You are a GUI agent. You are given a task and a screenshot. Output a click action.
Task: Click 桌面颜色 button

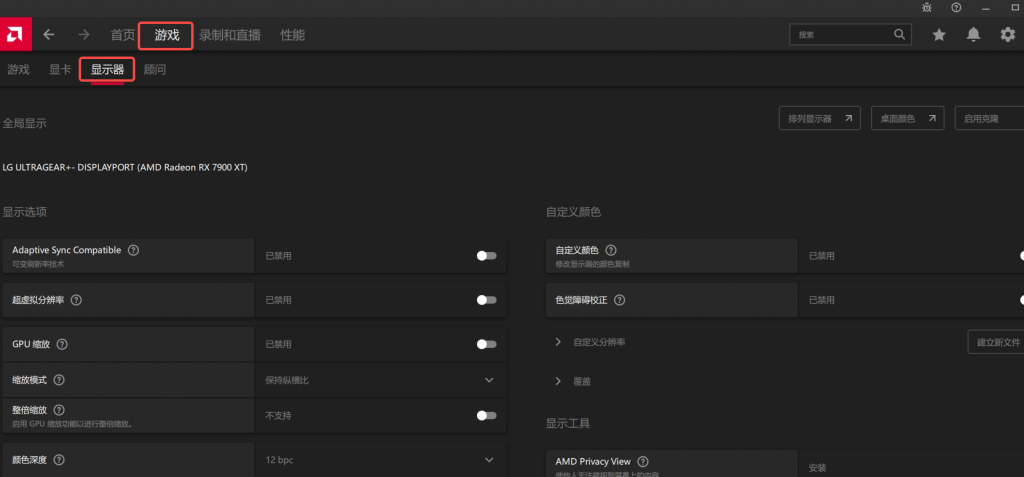point(908,118)
